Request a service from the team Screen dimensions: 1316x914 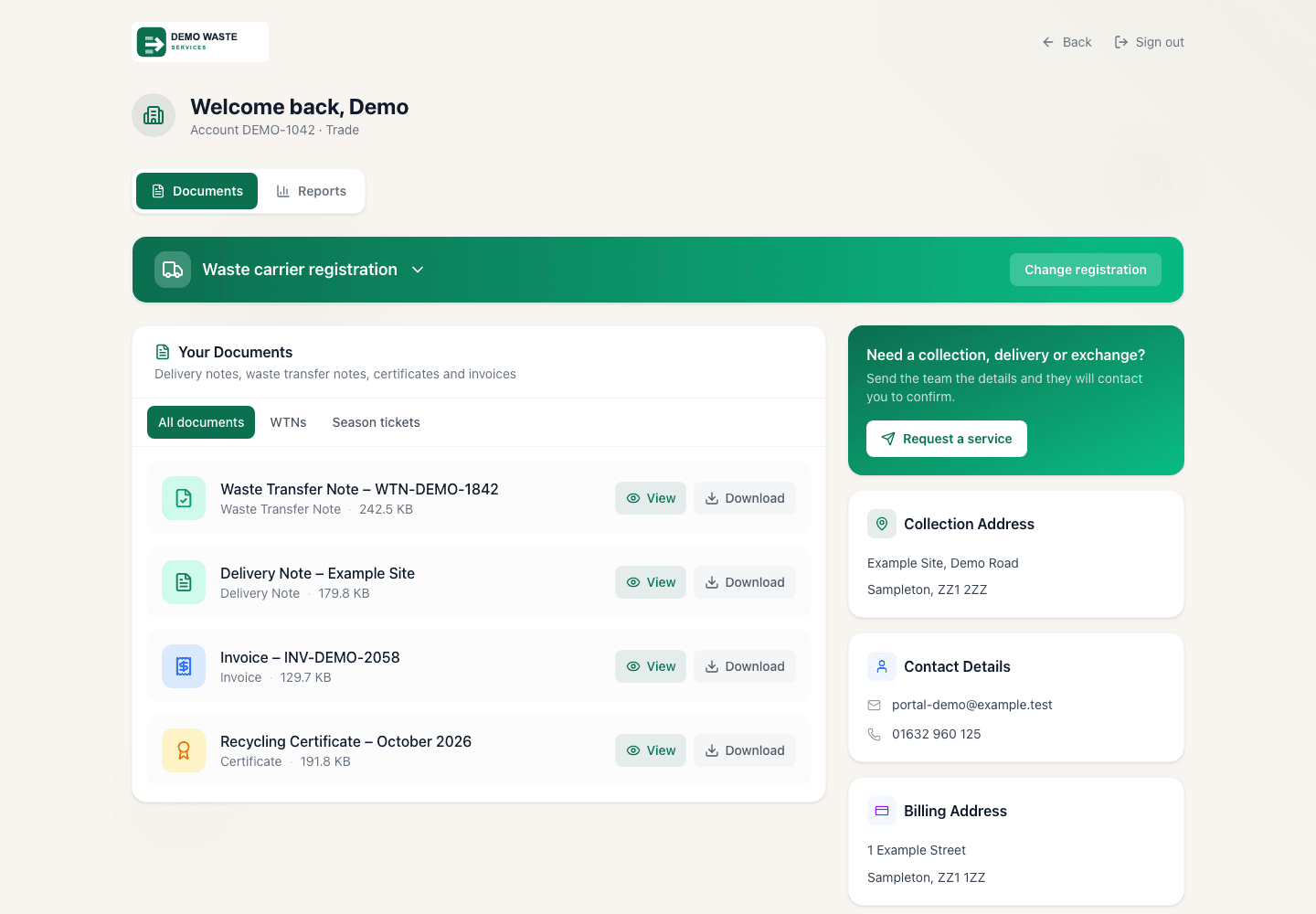coord(947,439)
